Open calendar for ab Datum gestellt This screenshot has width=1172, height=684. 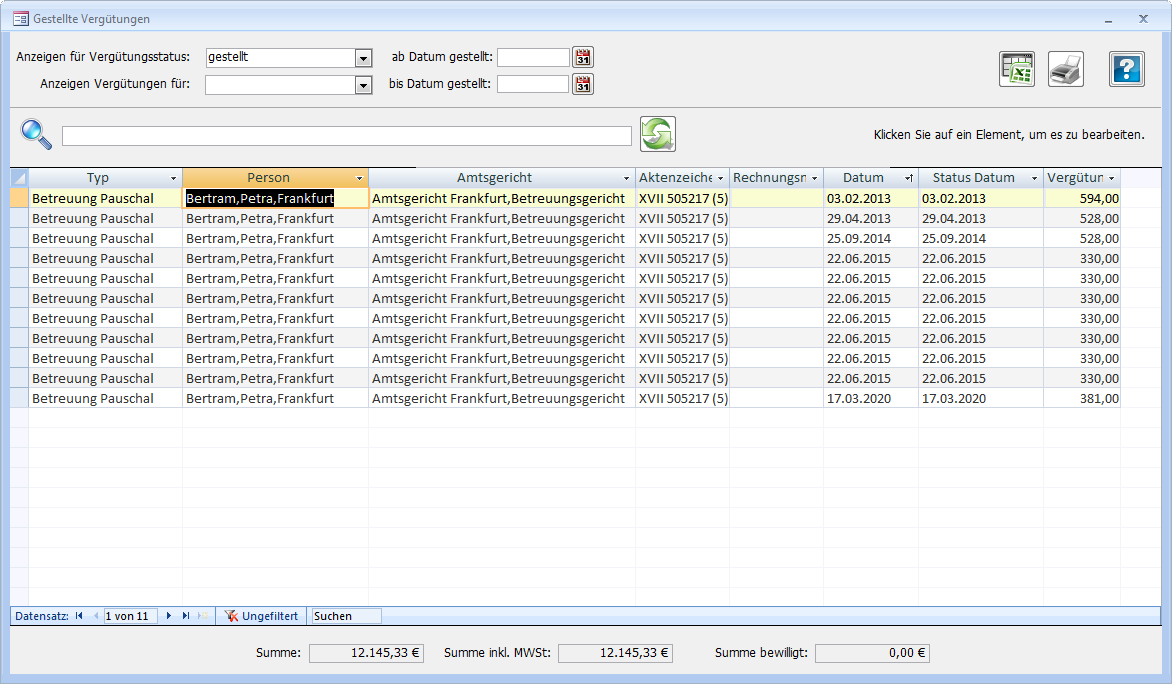pyautogui.click(x=583, y=57)
